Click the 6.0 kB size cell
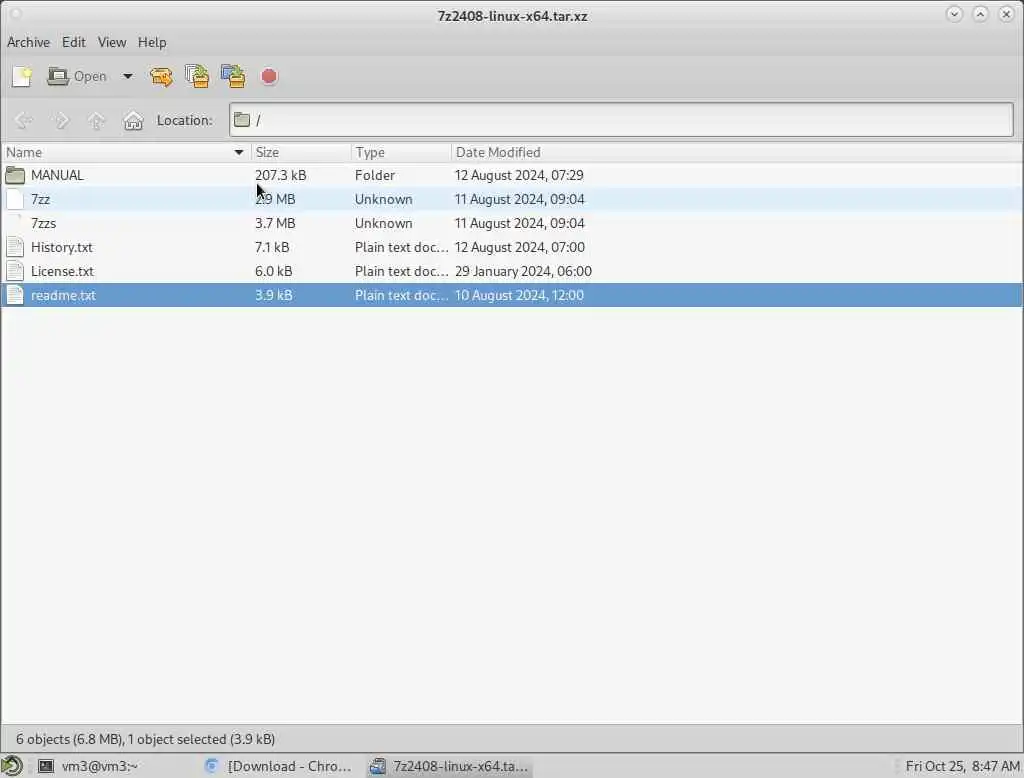 (x=274, y=271)
